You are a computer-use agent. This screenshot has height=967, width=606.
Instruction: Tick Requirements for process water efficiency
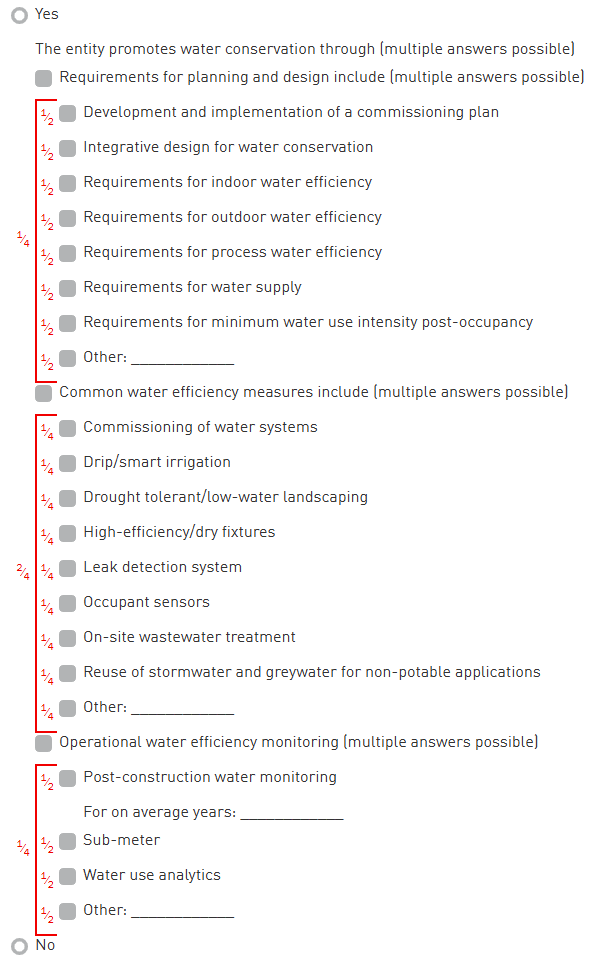[67, 253]
